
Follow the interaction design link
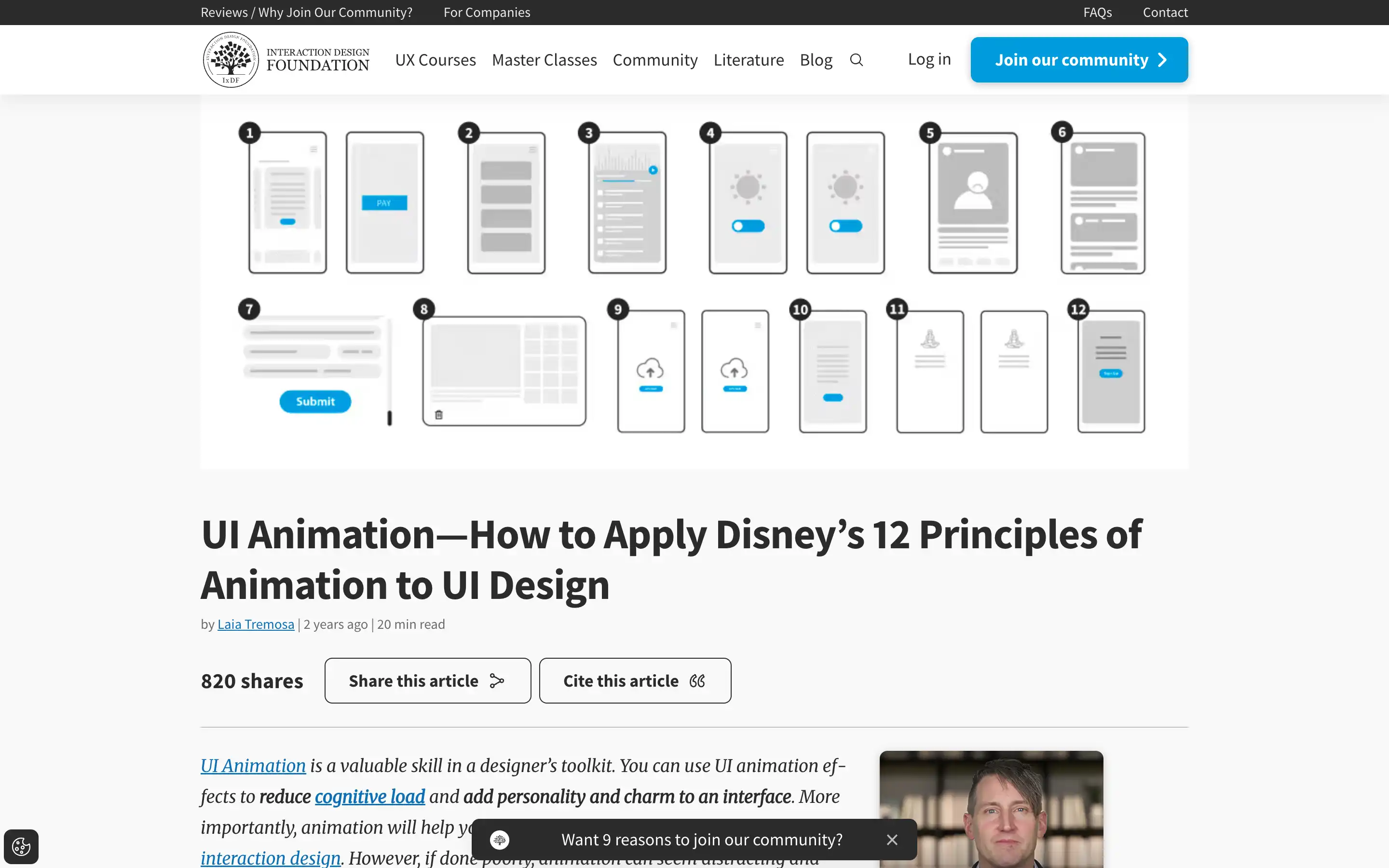pos(271,858)
